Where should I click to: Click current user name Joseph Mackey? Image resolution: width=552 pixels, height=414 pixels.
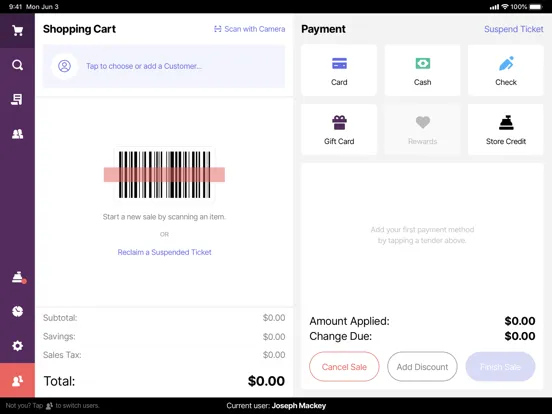[x=299, y=406]
